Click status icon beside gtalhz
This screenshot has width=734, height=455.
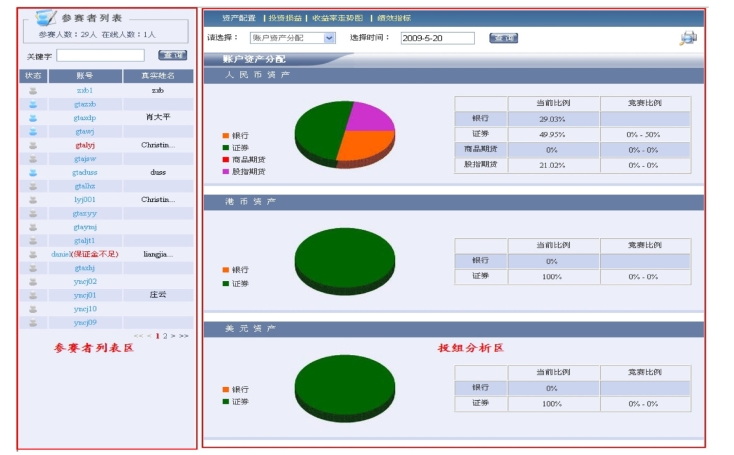click(33, 186)
